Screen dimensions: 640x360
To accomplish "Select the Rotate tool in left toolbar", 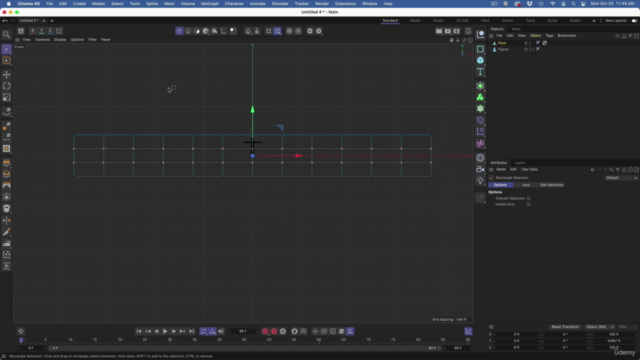I will click(x=7, y=86).
